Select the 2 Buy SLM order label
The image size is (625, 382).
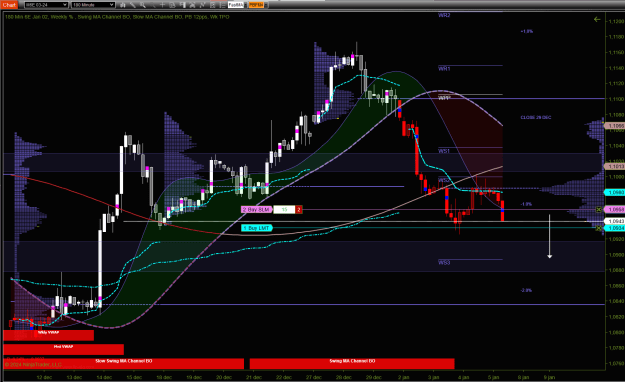click(x=256, y=209)
